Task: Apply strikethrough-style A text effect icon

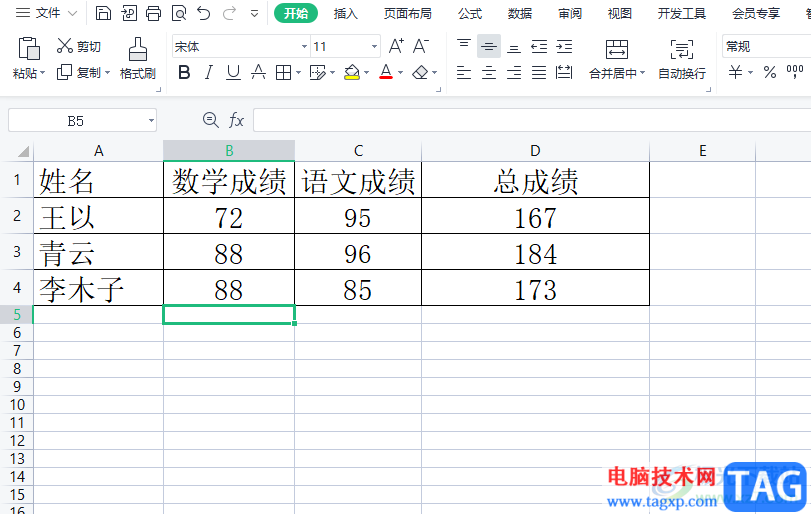Action: pyautogui.click(x=258, y=72)
